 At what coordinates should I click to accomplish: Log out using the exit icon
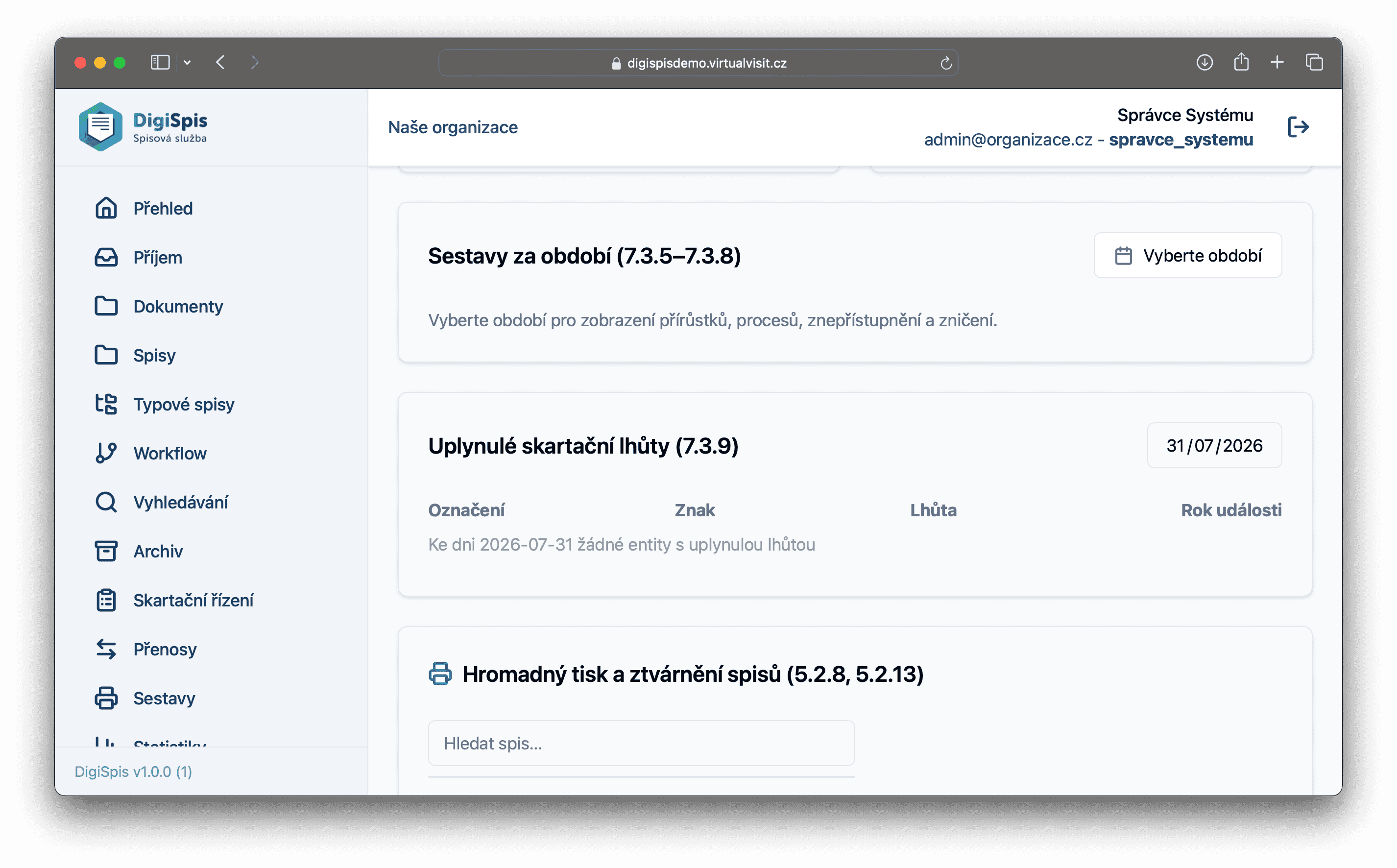[1298, 127]
